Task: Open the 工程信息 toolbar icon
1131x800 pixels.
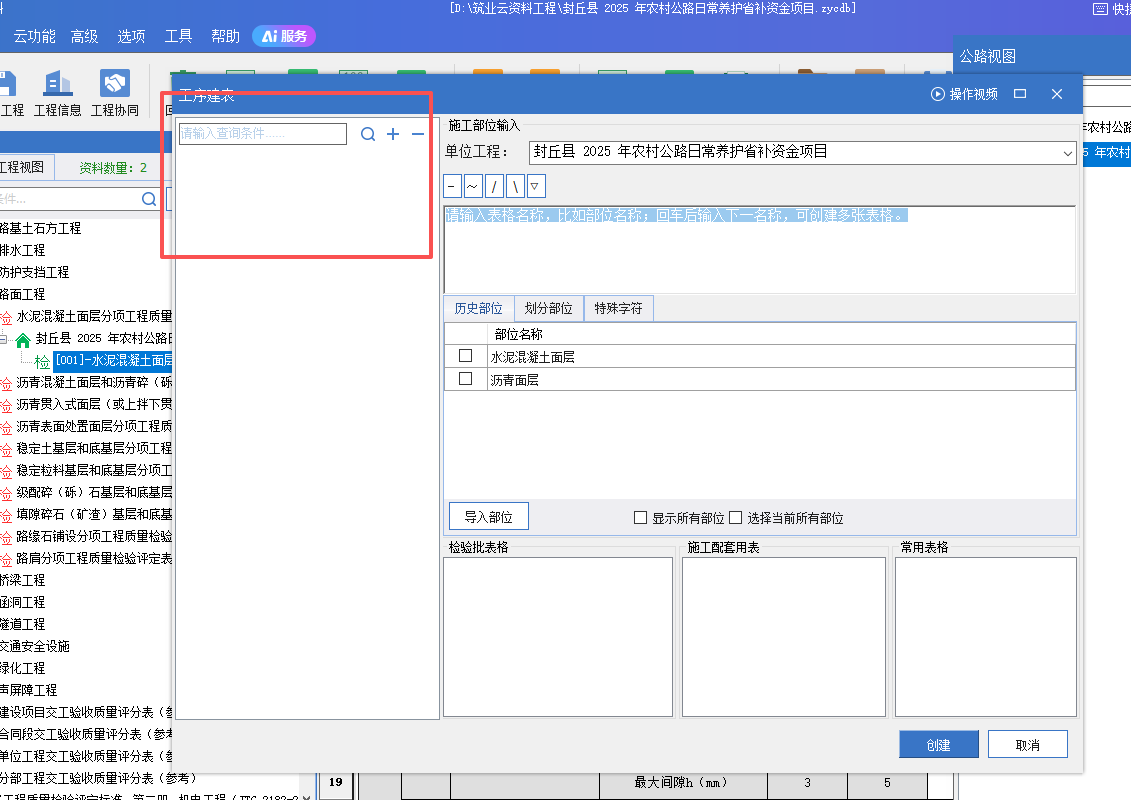Action: click(x=58, y=93)
